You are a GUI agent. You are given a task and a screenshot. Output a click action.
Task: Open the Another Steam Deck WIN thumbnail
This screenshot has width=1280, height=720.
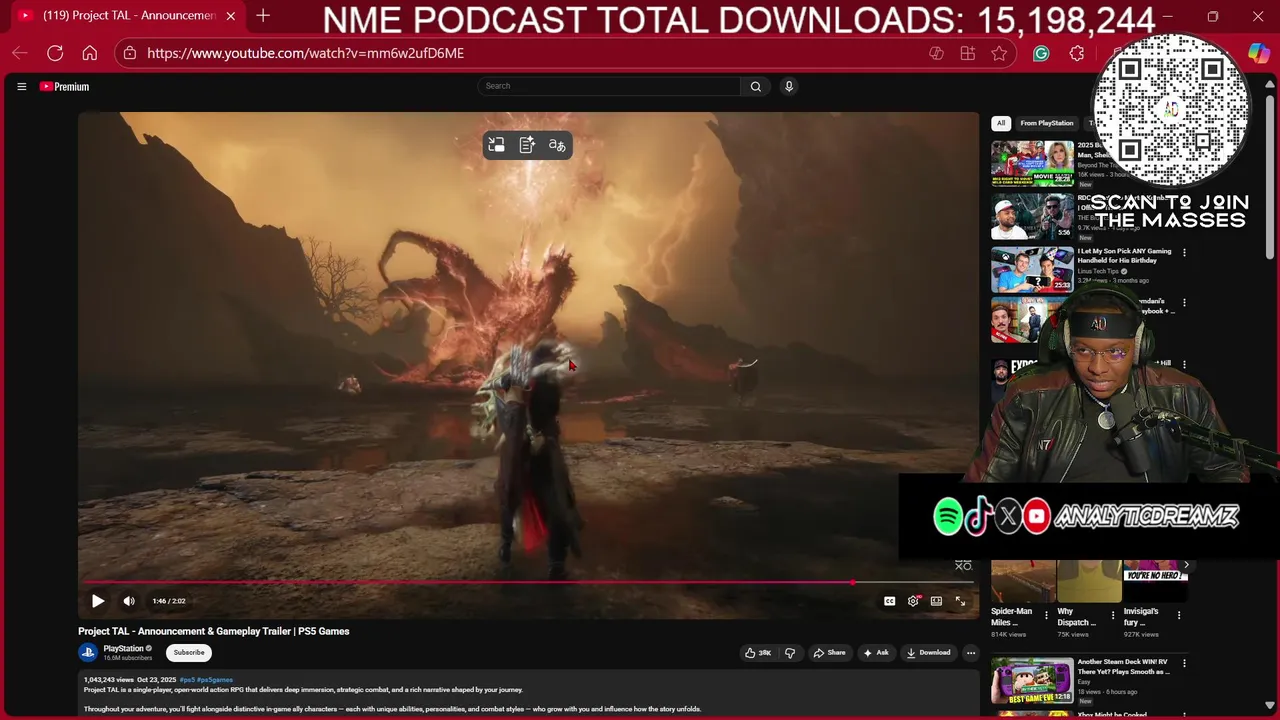pos(1032,680)
